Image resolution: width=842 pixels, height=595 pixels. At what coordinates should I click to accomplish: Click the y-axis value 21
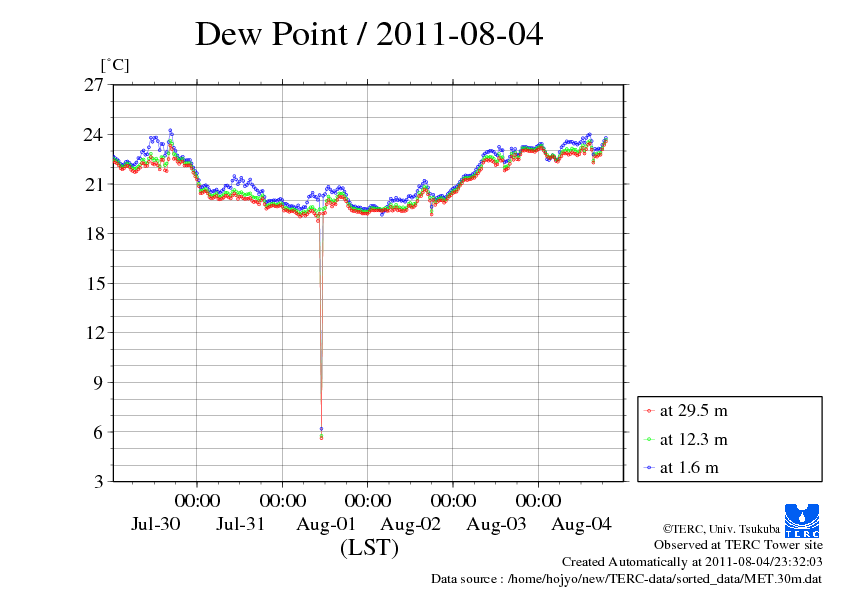(x=93, y=184)
